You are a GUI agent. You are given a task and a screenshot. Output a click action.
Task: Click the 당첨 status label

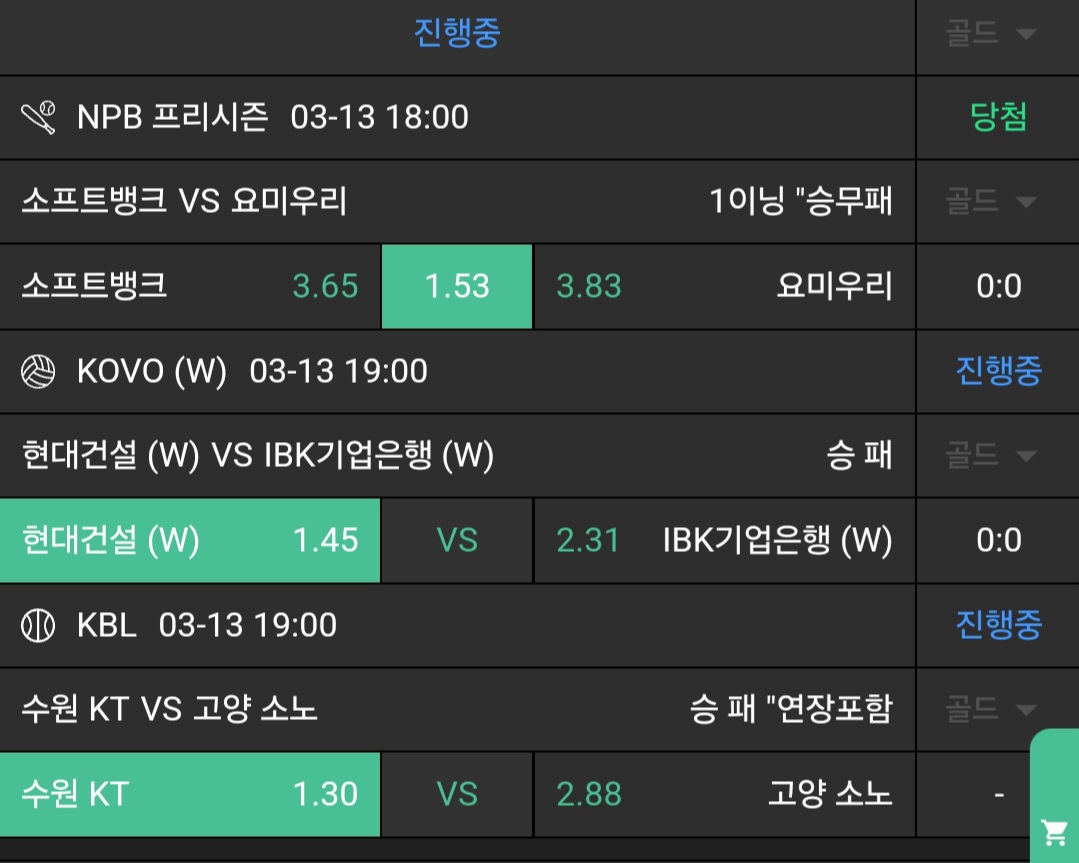coord(998,118)
